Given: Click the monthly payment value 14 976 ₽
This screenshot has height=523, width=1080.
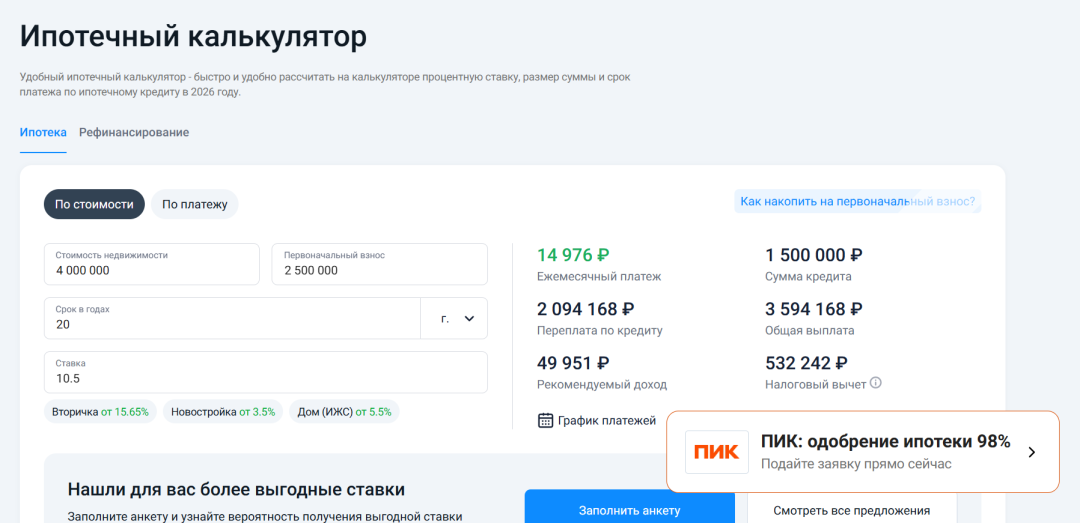Looking at the screenshot, I should click(x=573, y=255).
